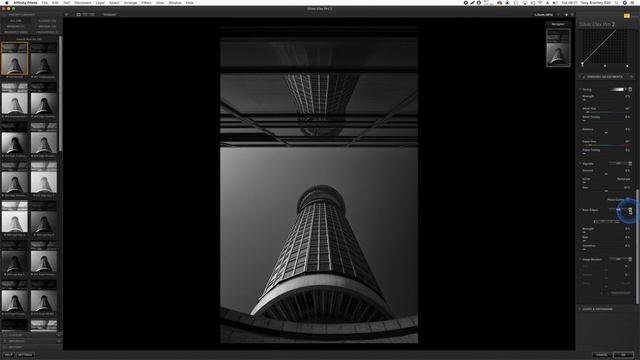
Task: Open the Affinity Photo application menu
Action: (25, 2)
